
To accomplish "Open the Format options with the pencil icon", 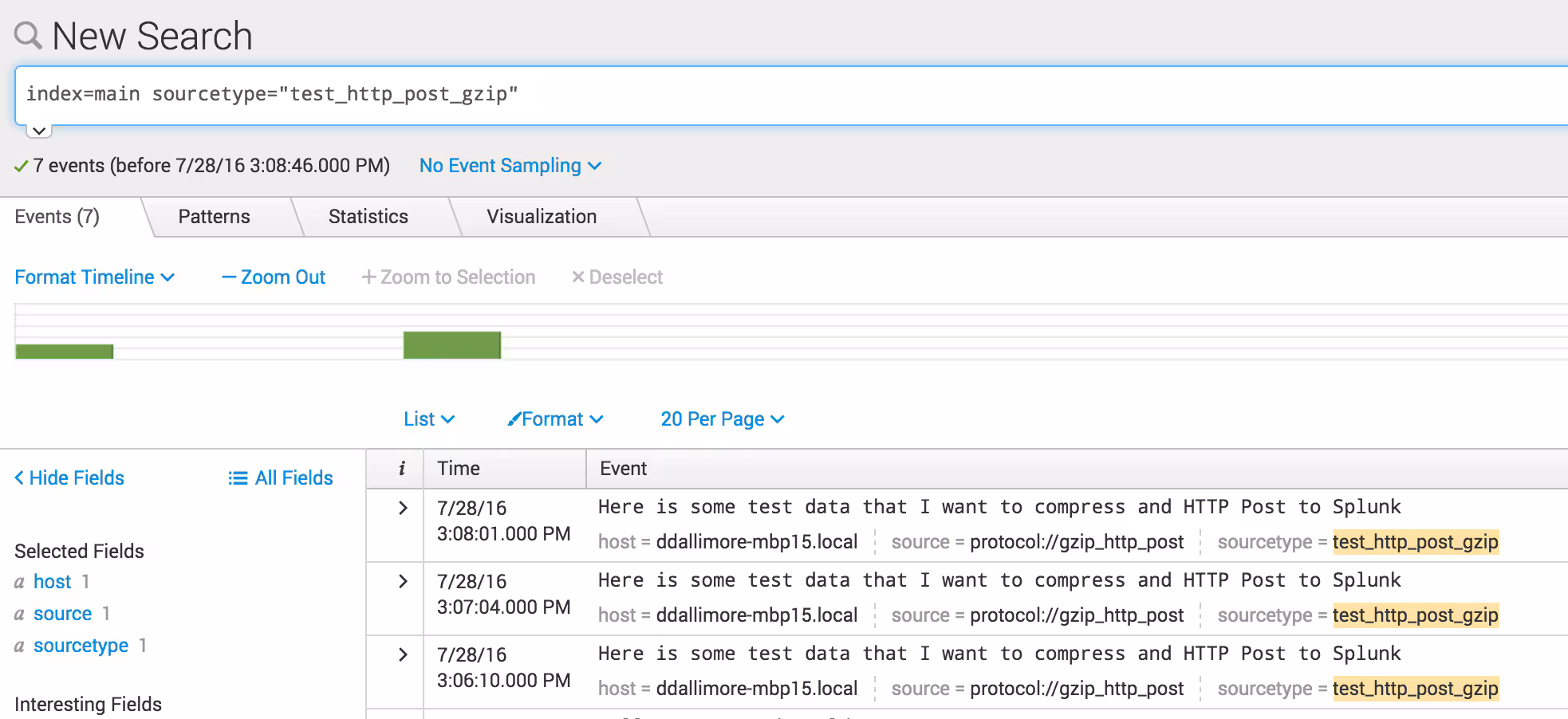I will pyautogui.click(x=555, y=419).
